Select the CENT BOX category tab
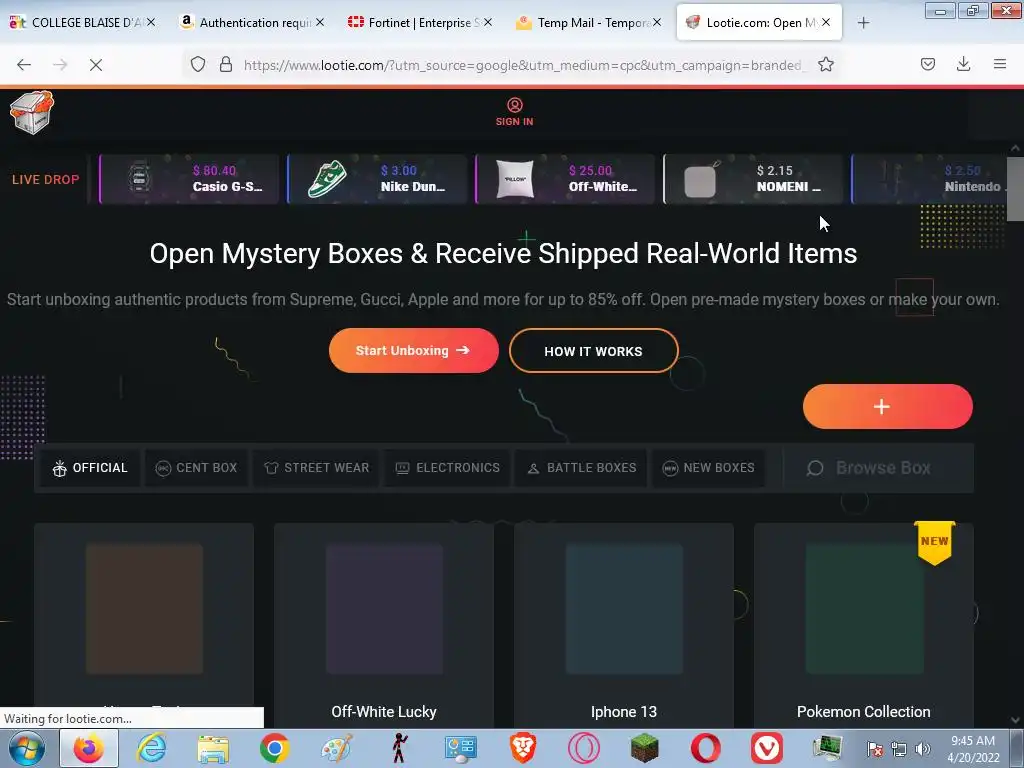The image size is (1024, 768). click(x=197, y=468)
